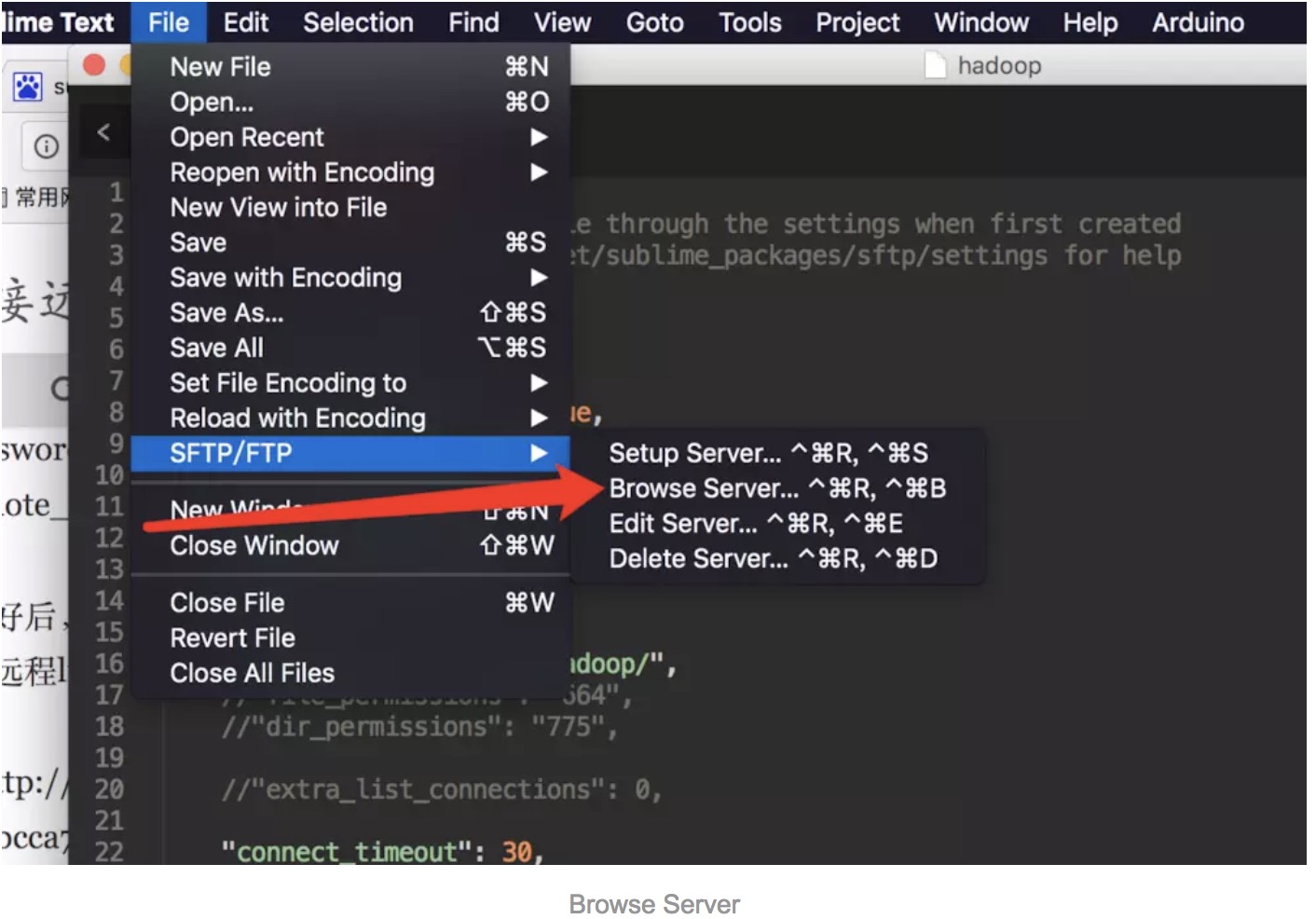This screenshot has height=919, width=1316.
Task: Click the hadoop document icon in title bar
Action: tap(935, 65)
